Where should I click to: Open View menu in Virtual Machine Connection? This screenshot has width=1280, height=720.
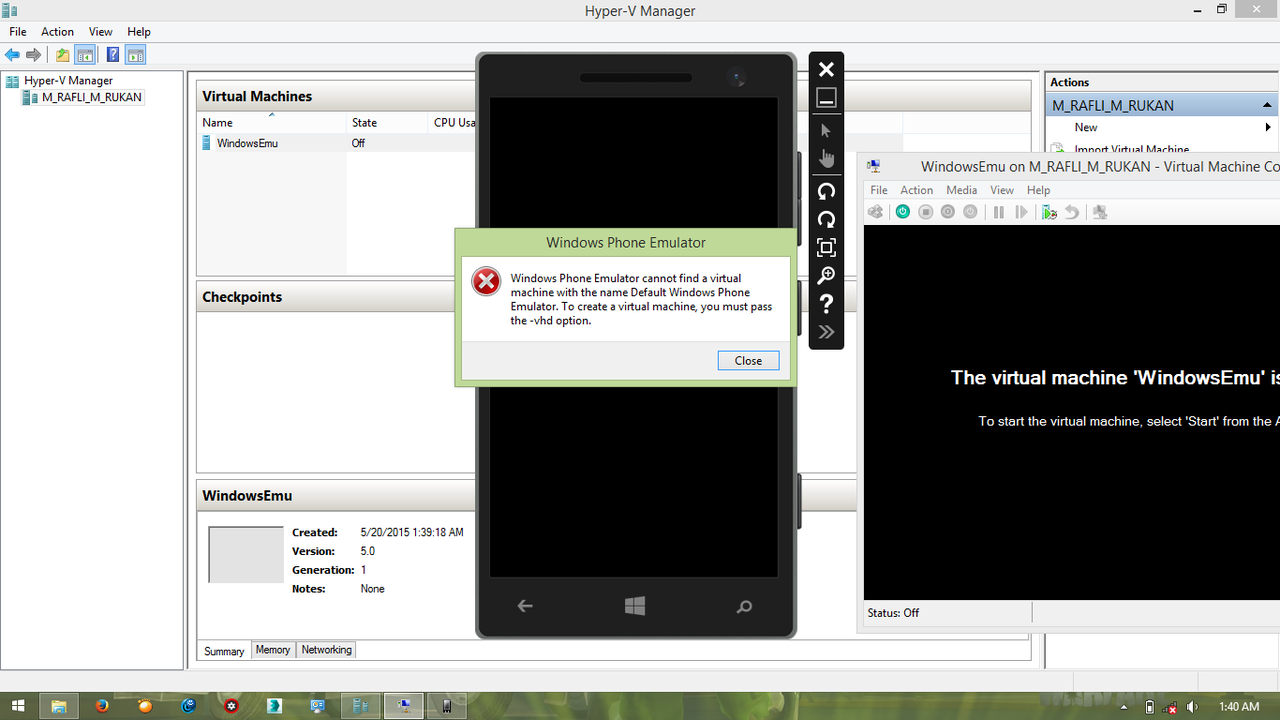1002,190
